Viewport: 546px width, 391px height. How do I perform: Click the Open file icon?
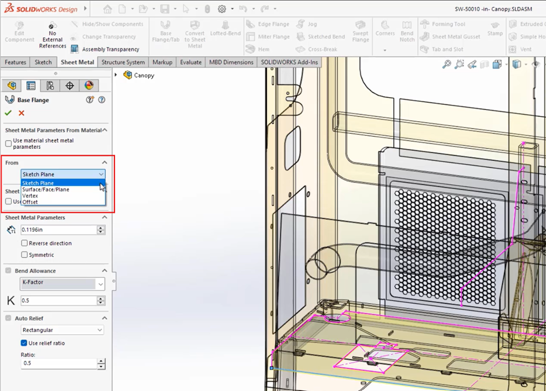pos(143,9)
